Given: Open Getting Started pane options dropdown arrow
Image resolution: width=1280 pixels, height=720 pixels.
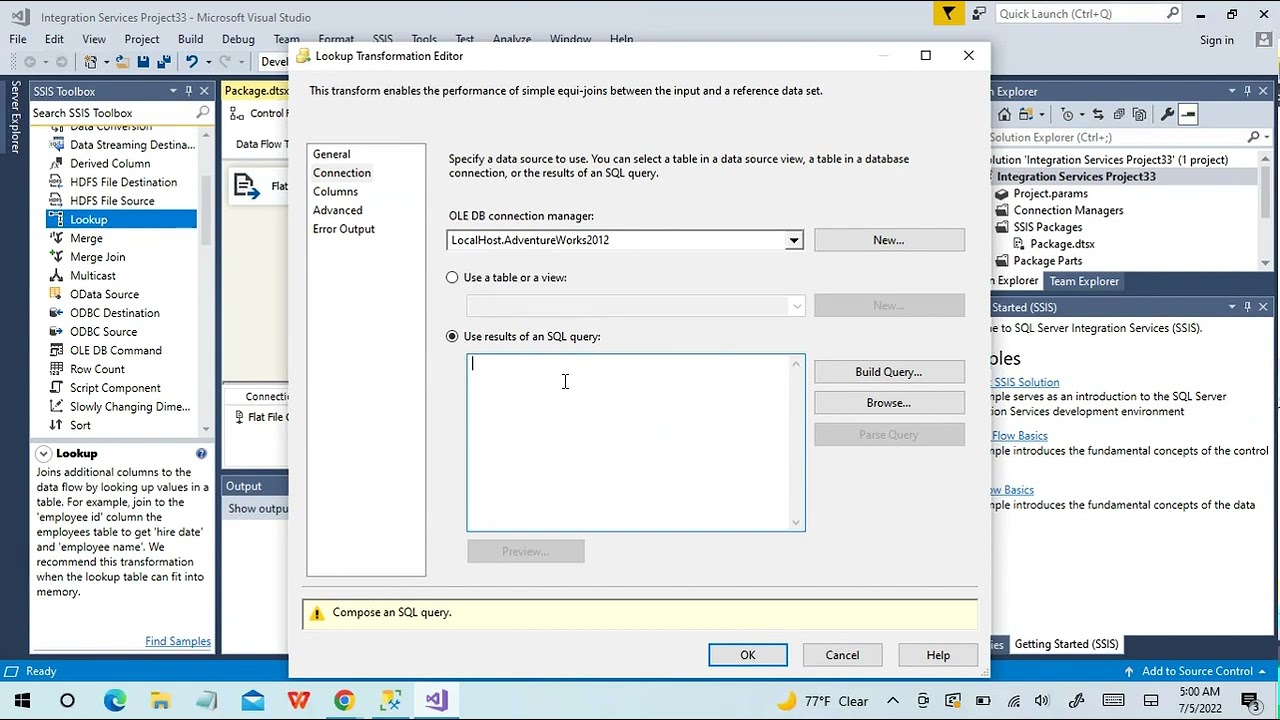Looking at the screenshot, I should click(1232, 307).
